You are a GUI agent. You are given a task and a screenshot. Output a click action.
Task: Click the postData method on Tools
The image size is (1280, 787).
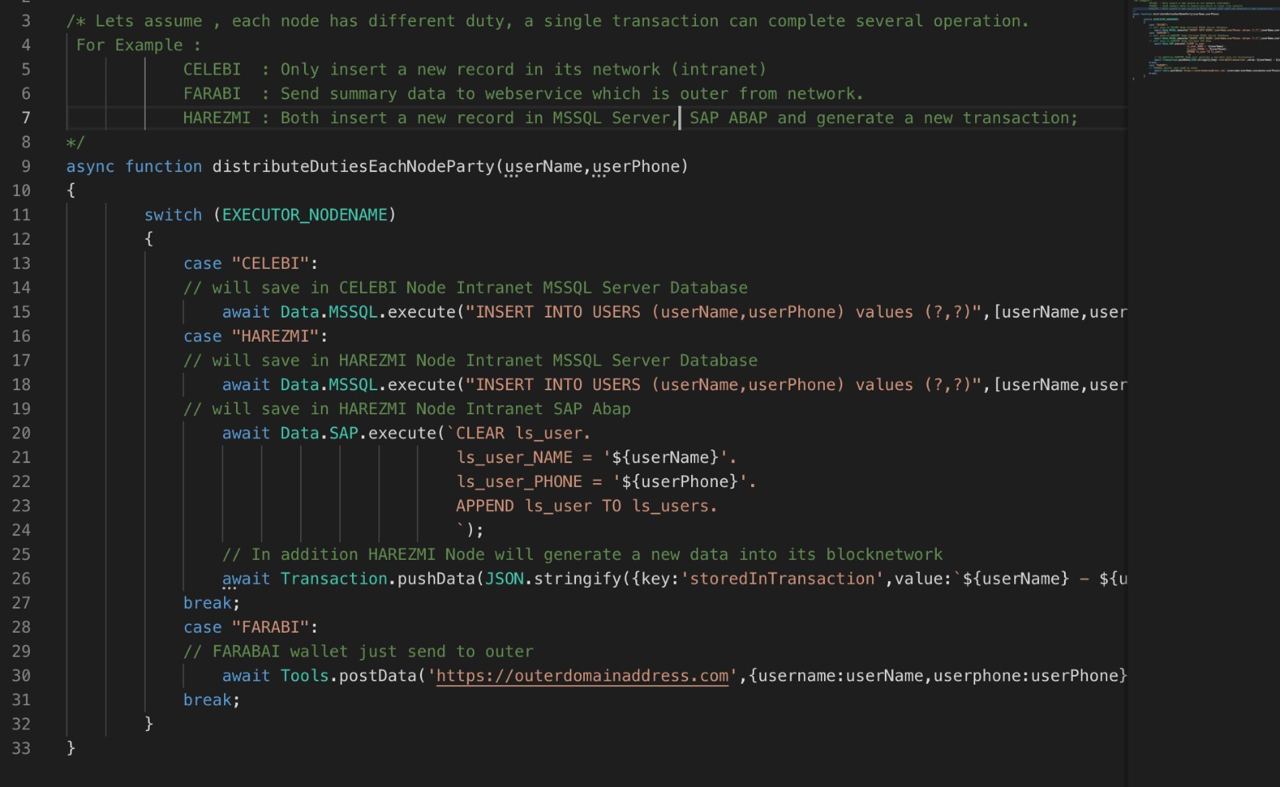pyautogui.click(x=378, y=676)
